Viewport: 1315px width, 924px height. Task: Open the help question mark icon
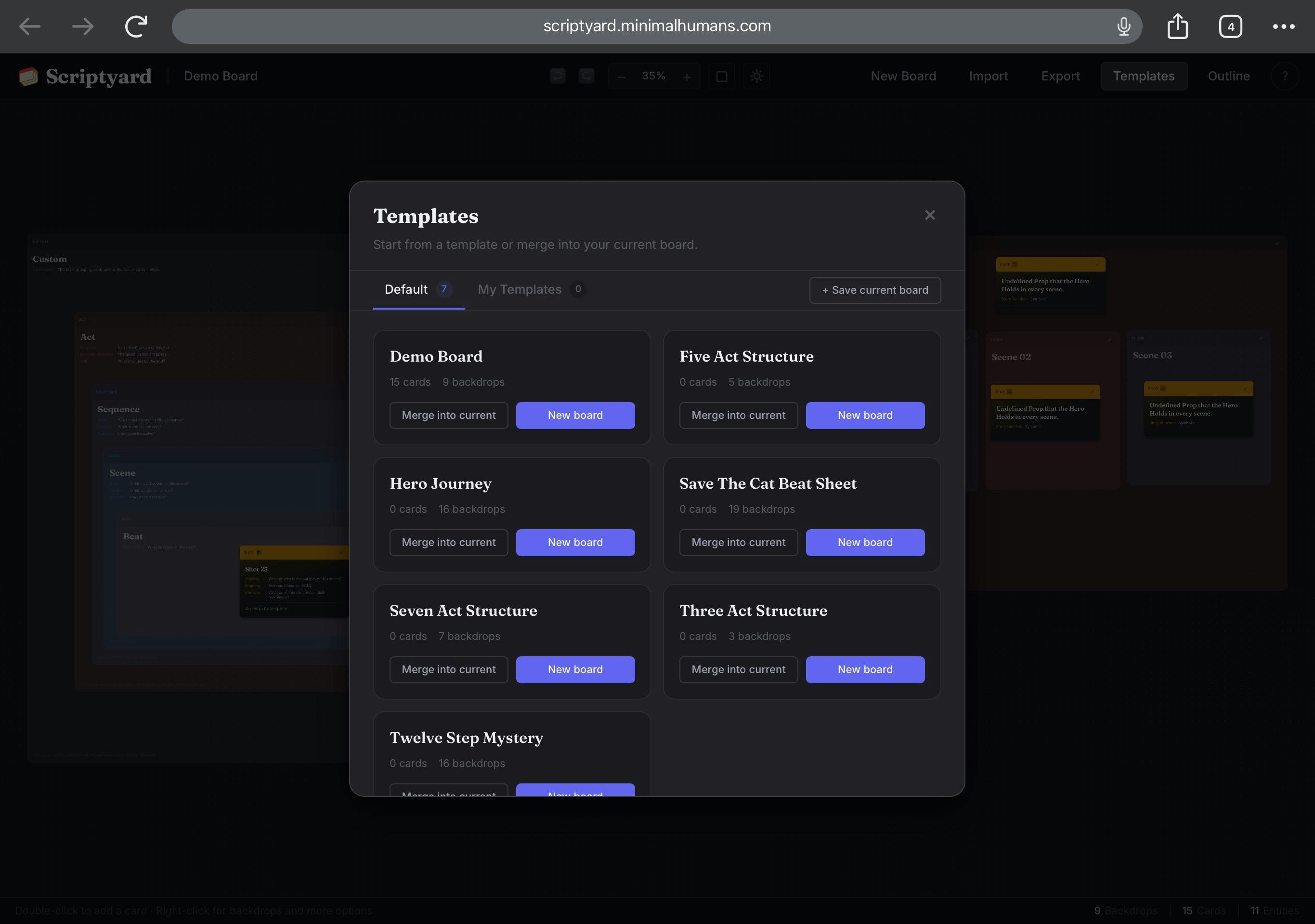(1285, 76)
